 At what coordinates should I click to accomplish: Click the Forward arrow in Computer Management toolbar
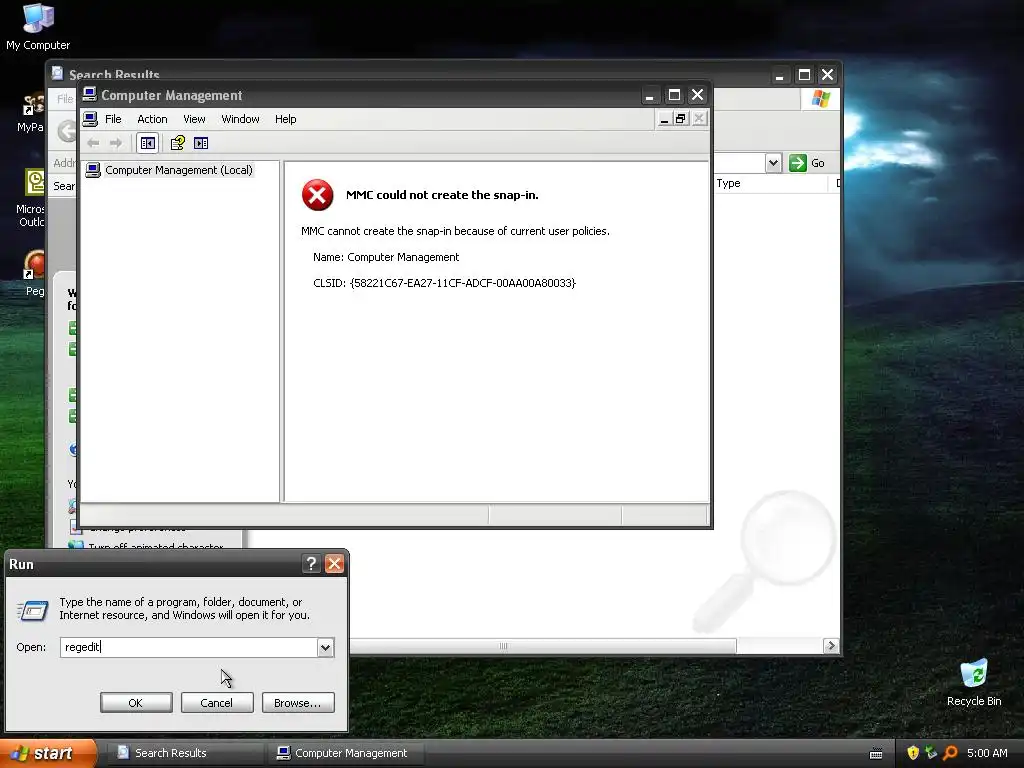pos(116,143)
